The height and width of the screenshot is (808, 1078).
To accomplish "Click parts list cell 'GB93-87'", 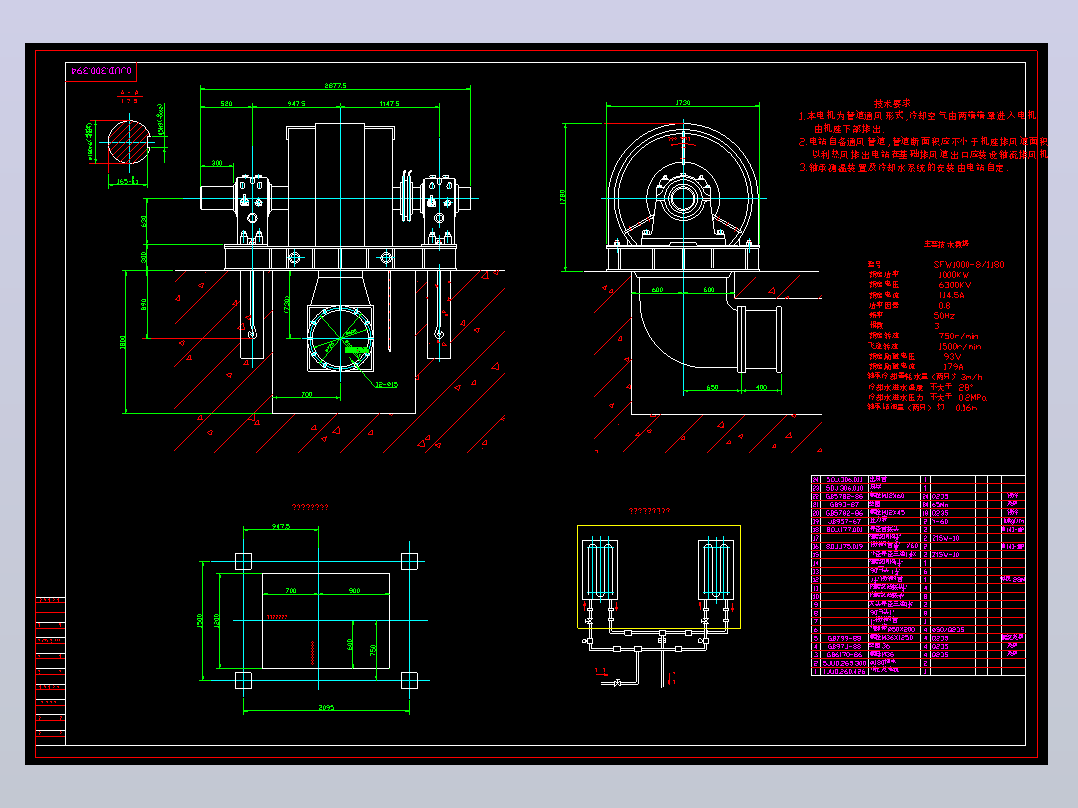I will (844, 505).
